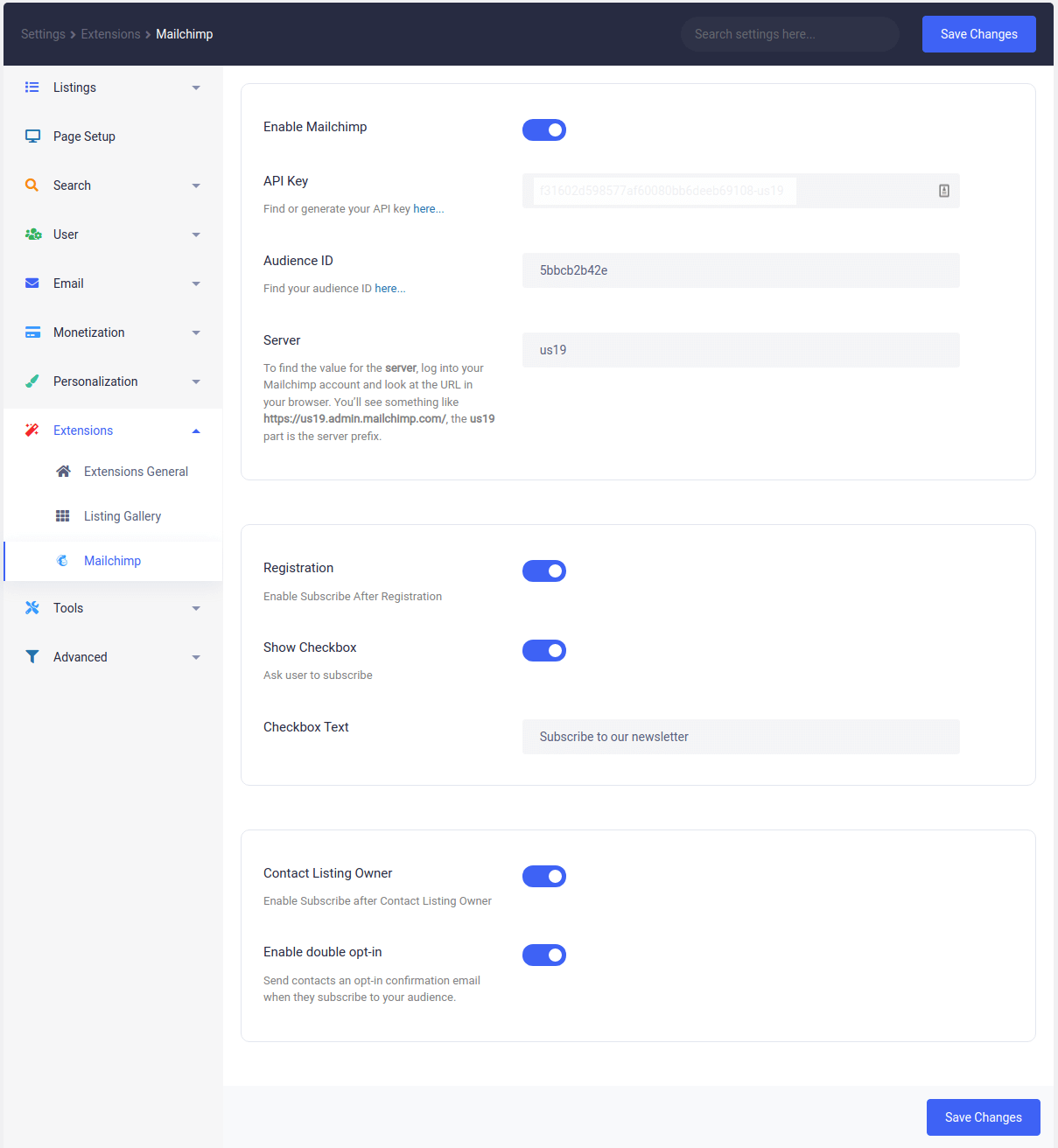Image resolution: width=1058 pixels, height=1148 pixels.
Task: Open Email settings via the envelope icon
Action: pyautogui.click(x=32, y=283)
